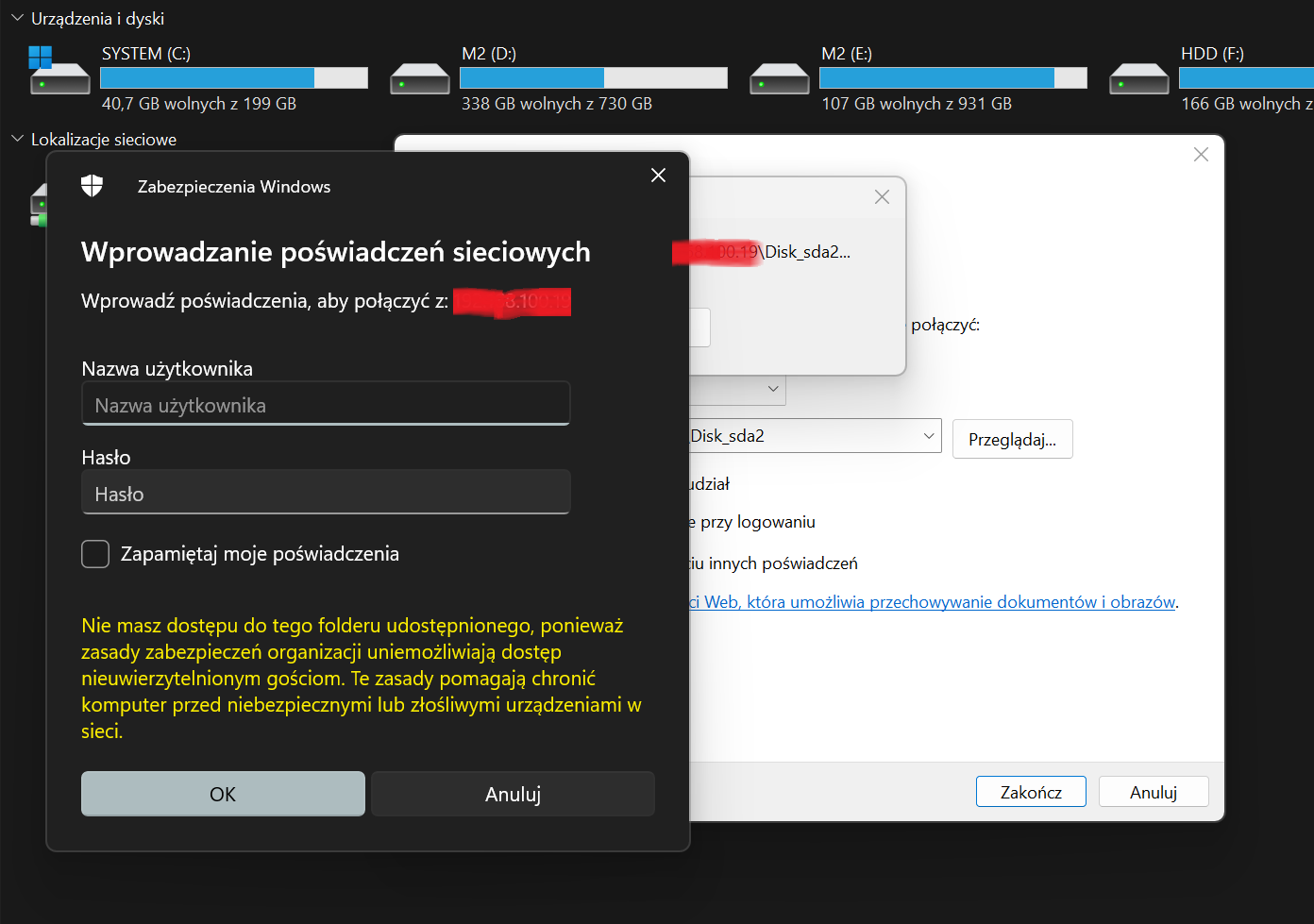Cancel the credentials dialog with Anuluj
This screenshot has height=924, width=1314.
pos(513,794)
